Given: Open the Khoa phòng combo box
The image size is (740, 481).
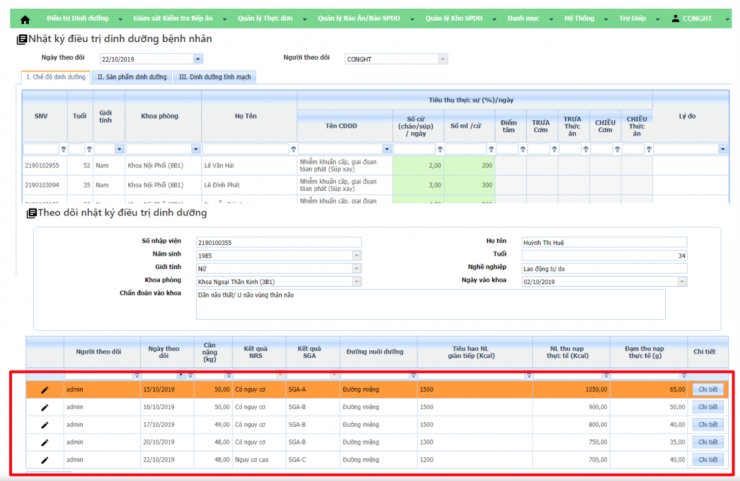Looking at the screenshot, I should click(356, 281).
